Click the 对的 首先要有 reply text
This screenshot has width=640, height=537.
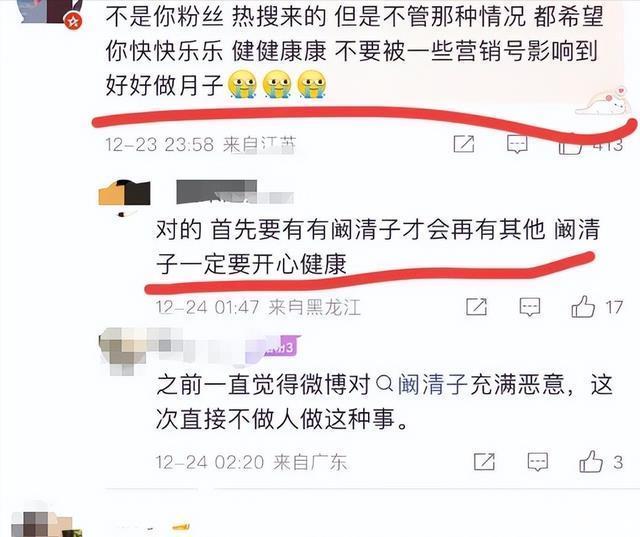[x=378, y=247]
